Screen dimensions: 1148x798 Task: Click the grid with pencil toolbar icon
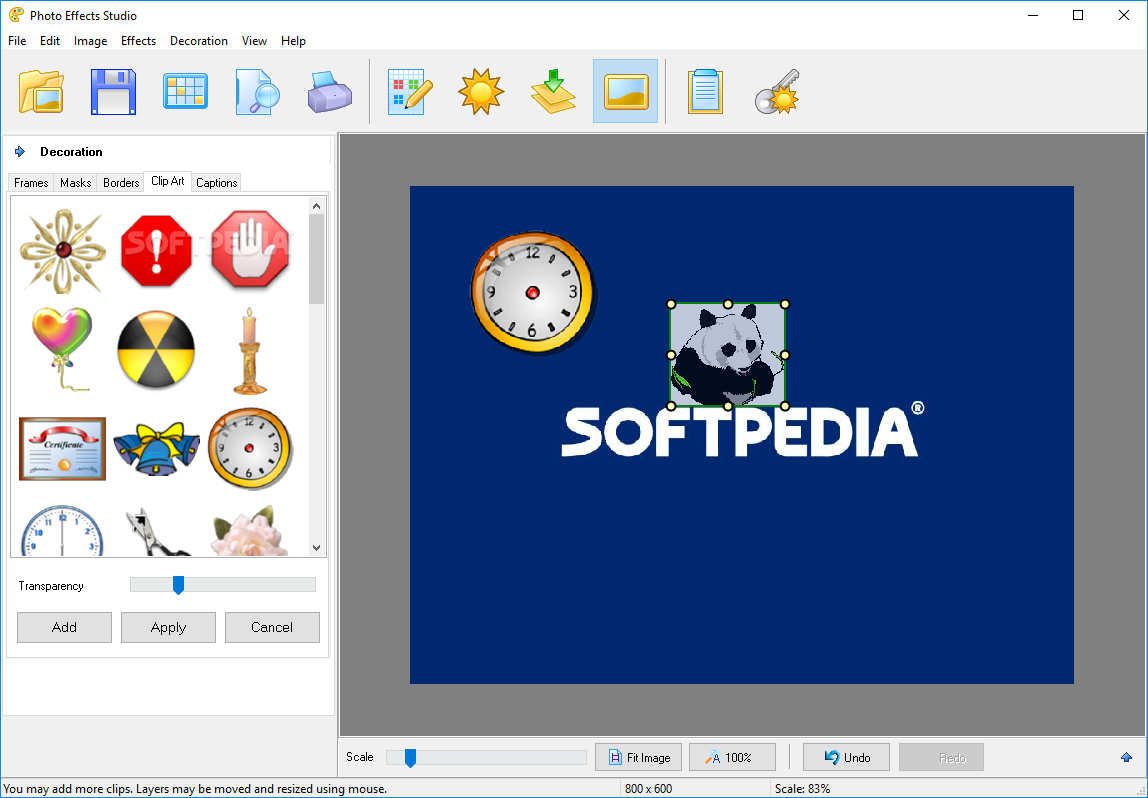tap(409, 92)
